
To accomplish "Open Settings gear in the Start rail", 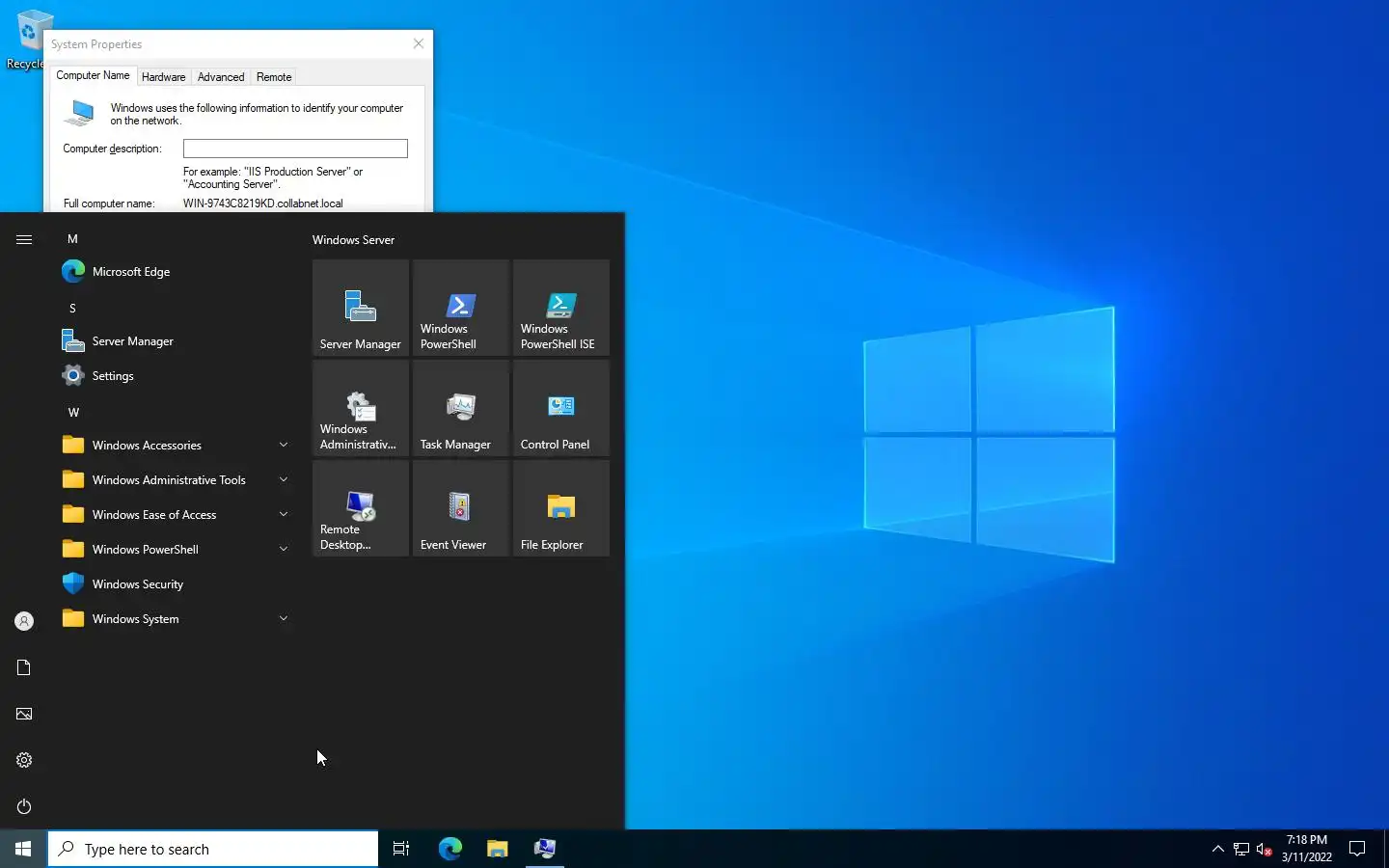I will coord(24,760).
